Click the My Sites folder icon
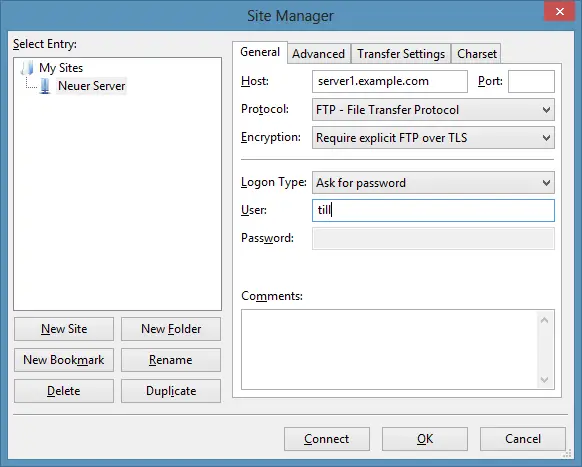Image resolution: width=582 pixels, height=467 pixels. [x=27, y=68]
